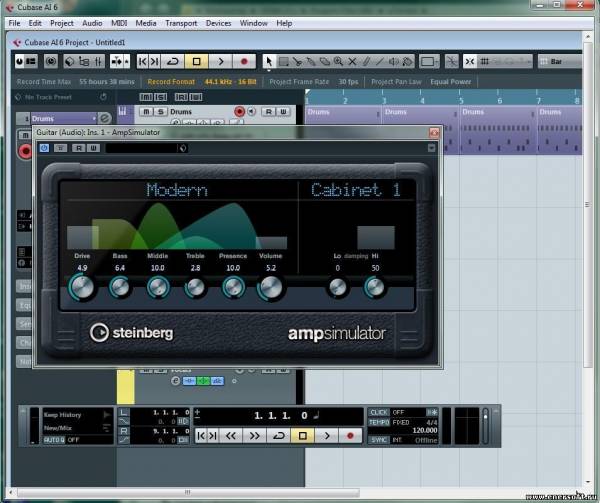Viewport: 600px width, 503px height.
Task: Click the Lo damping knob
Action: pyautogui.click(x=338, y=287)
